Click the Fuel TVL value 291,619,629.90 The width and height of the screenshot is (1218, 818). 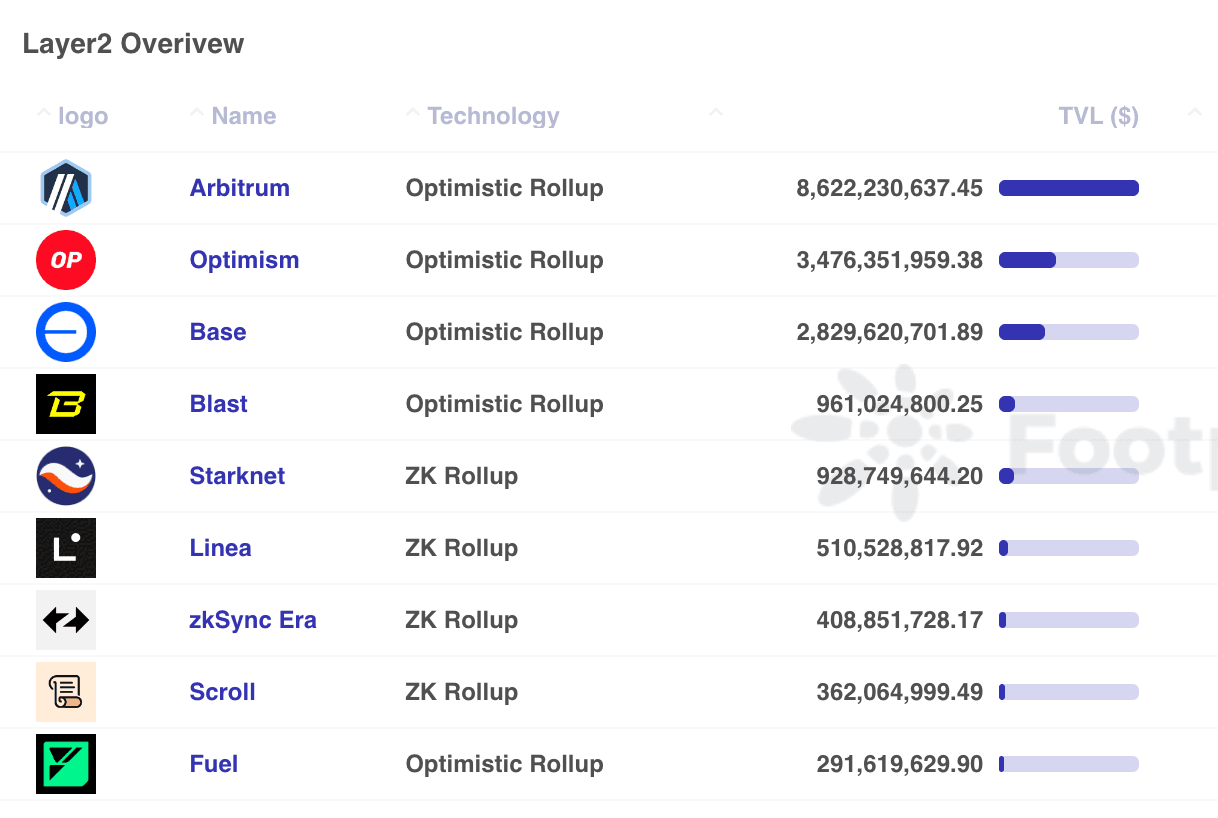click(x=900, y=764)
